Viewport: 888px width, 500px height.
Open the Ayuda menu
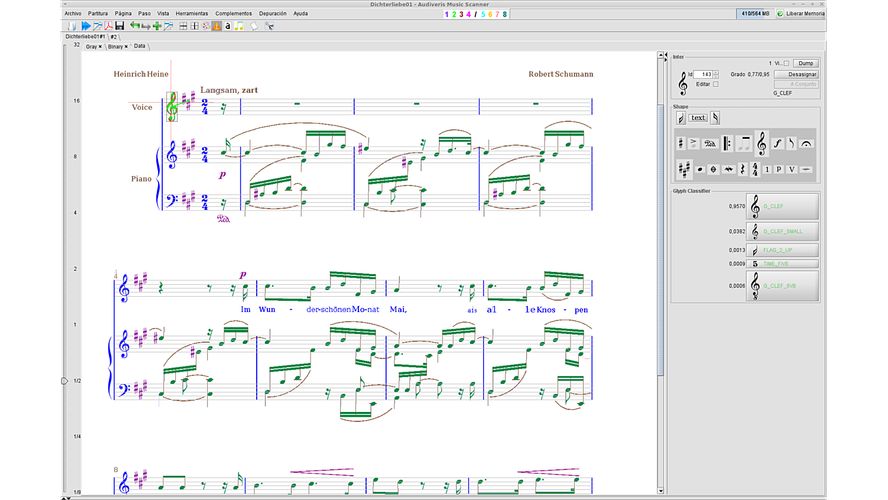click(x=301, y=13)
